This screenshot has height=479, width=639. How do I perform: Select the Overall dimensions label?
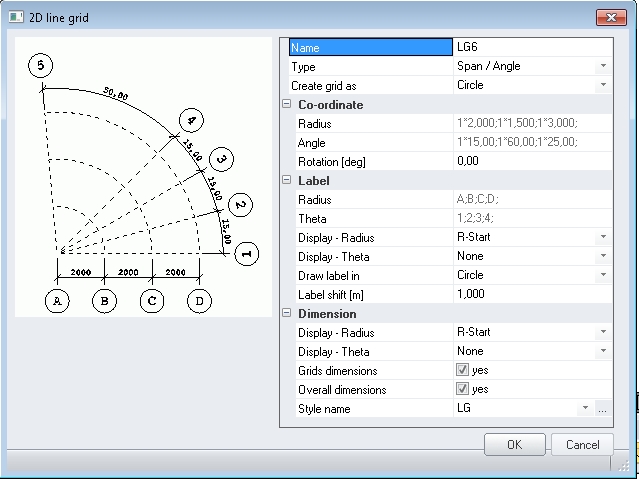(342, 390)
